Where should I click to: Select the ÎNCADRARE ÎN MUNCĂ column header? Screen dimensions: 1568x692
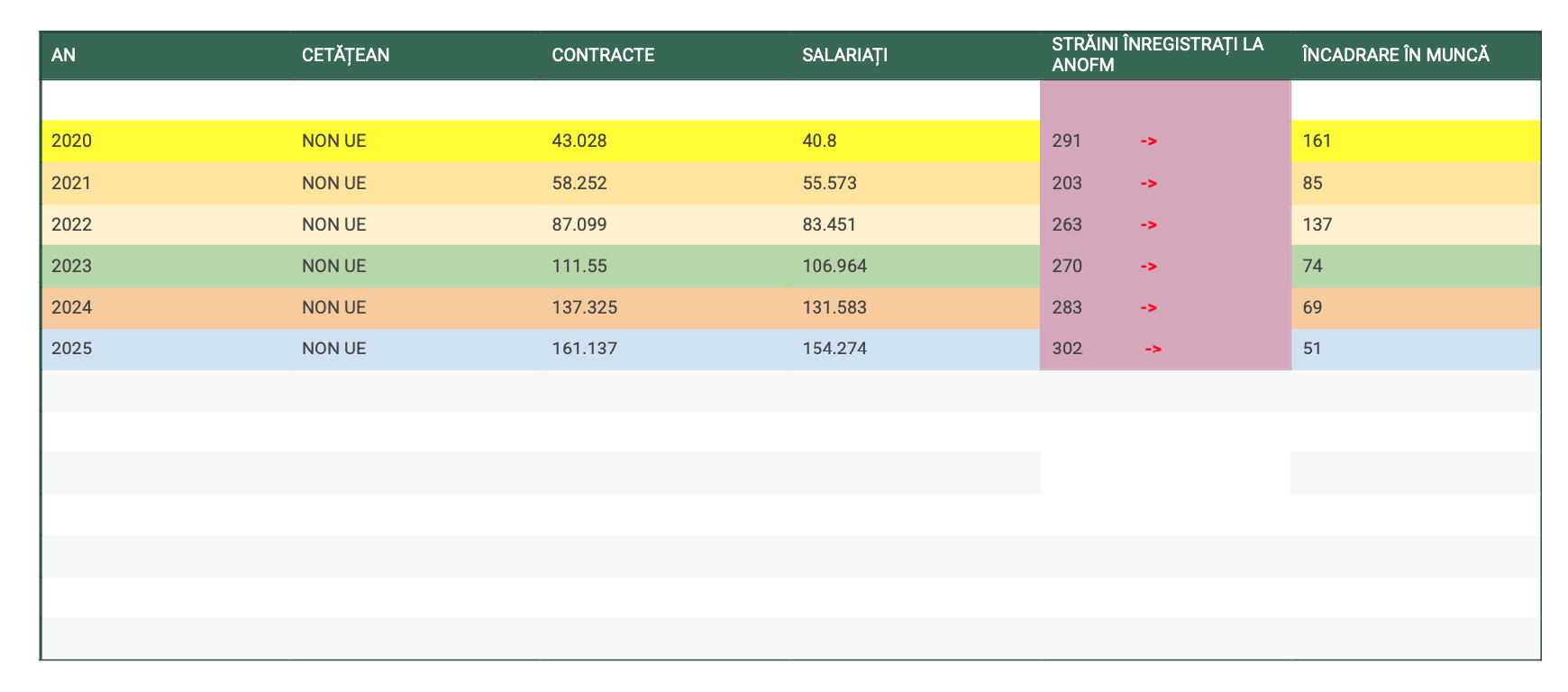tap(1395, 55)
